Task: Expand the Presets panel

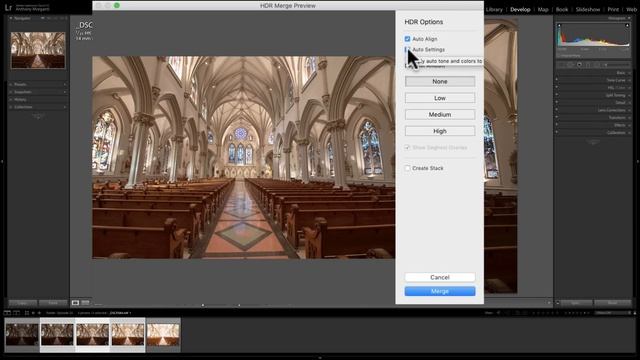Action: (38, 84)
